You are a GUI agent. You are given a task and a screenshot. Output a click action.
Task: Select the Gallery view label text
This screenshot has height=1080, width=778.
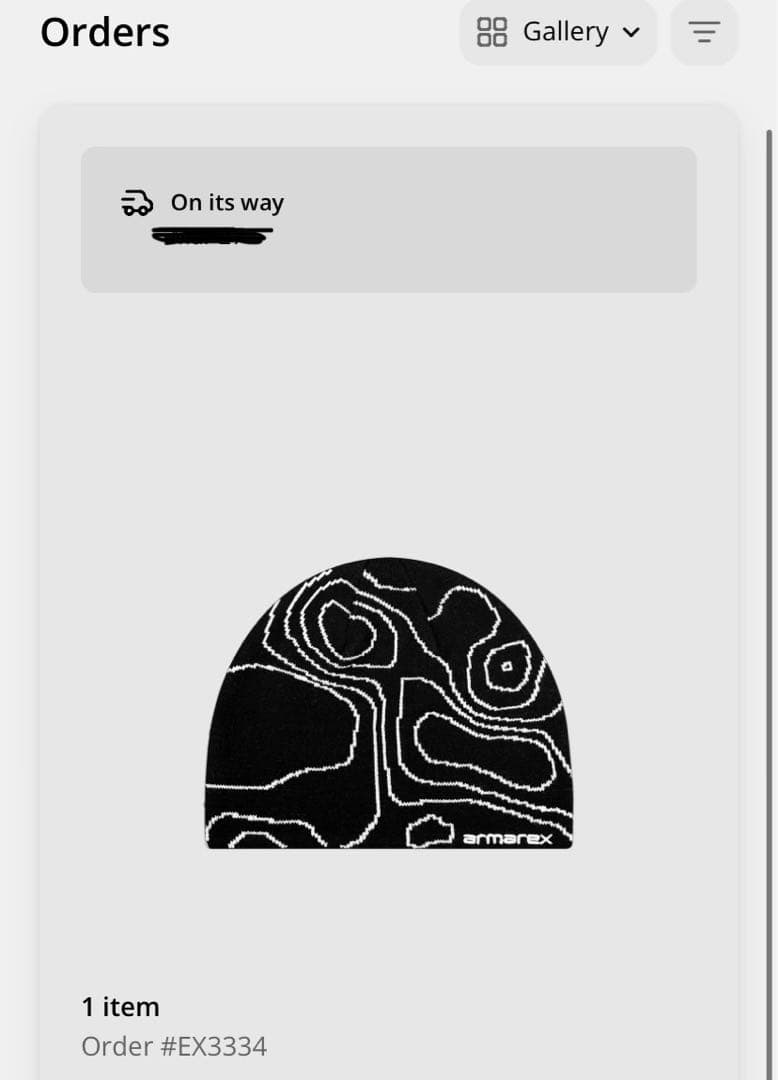coord(566,32)
